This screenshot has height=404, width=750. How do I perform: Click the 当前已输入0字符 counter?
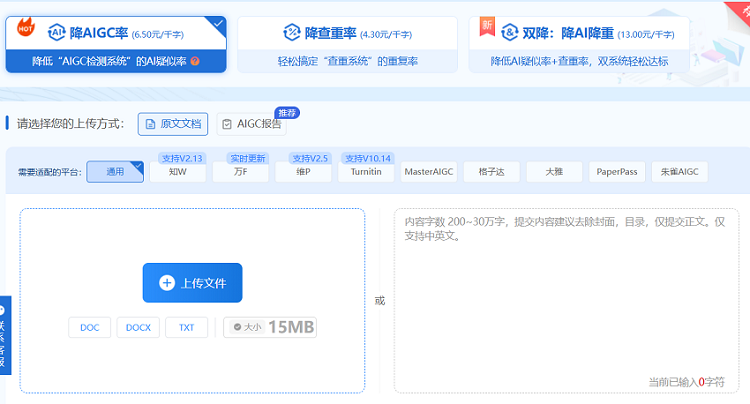pyautogui.click(x=686, y=382)
